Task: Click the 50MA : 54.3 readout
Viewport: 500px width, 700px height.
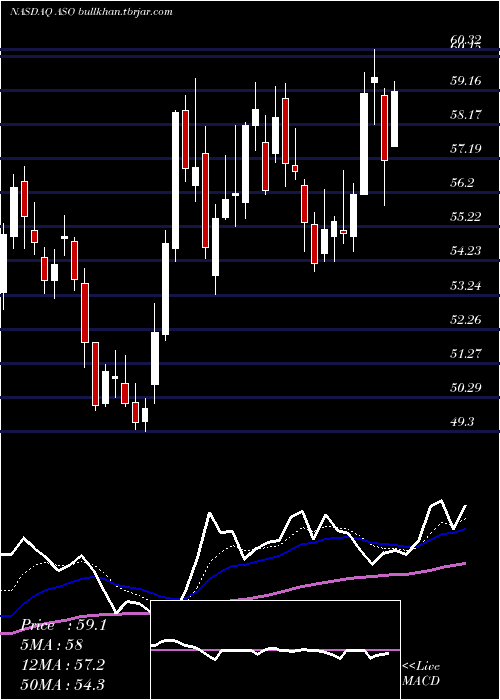Action: [62, 684]
